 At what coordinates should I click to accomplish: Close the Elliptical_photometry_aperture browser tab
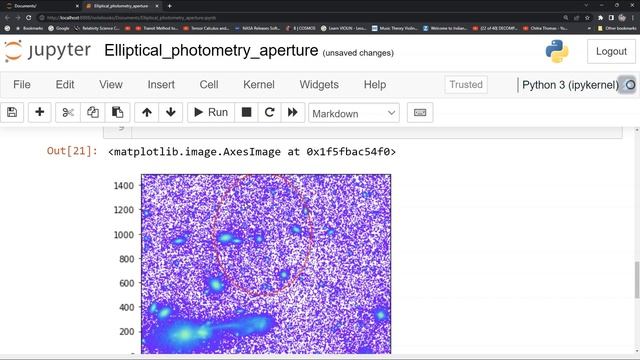157,6
